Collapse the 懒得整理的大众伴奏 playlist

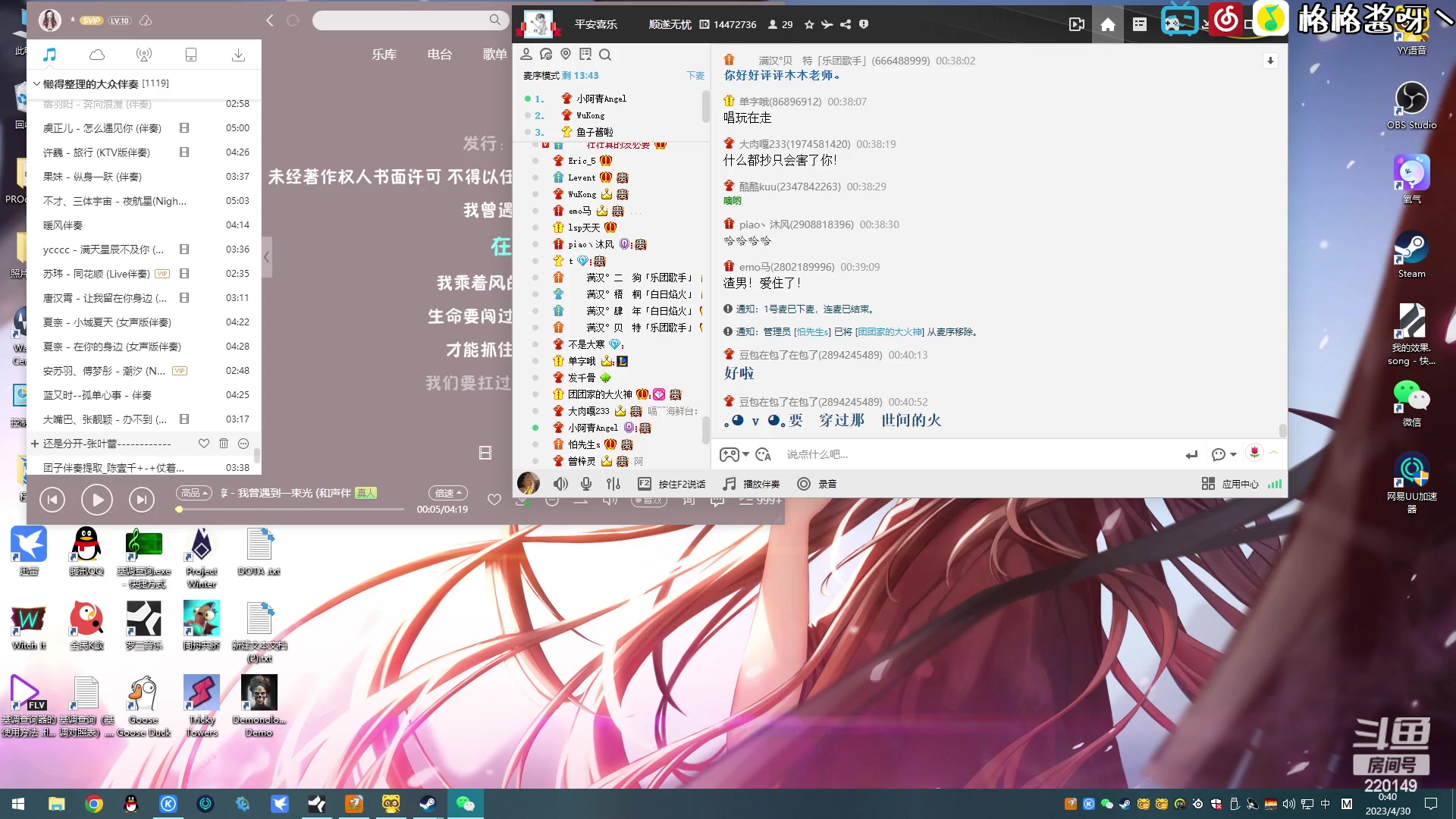coord(36,83)
